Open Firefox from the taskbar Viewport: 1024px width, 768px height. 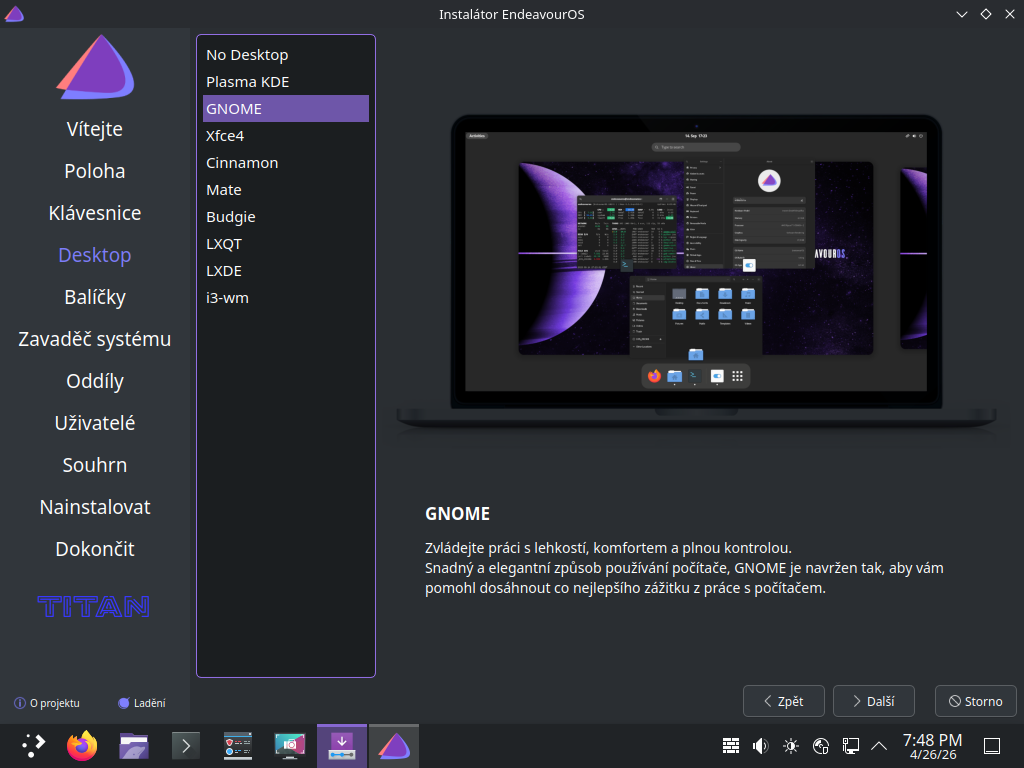tap(82, 745)
